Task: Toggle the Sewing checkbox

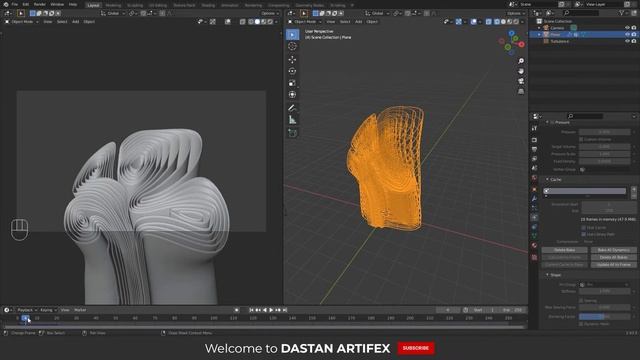Action: (x=581, y=300)
